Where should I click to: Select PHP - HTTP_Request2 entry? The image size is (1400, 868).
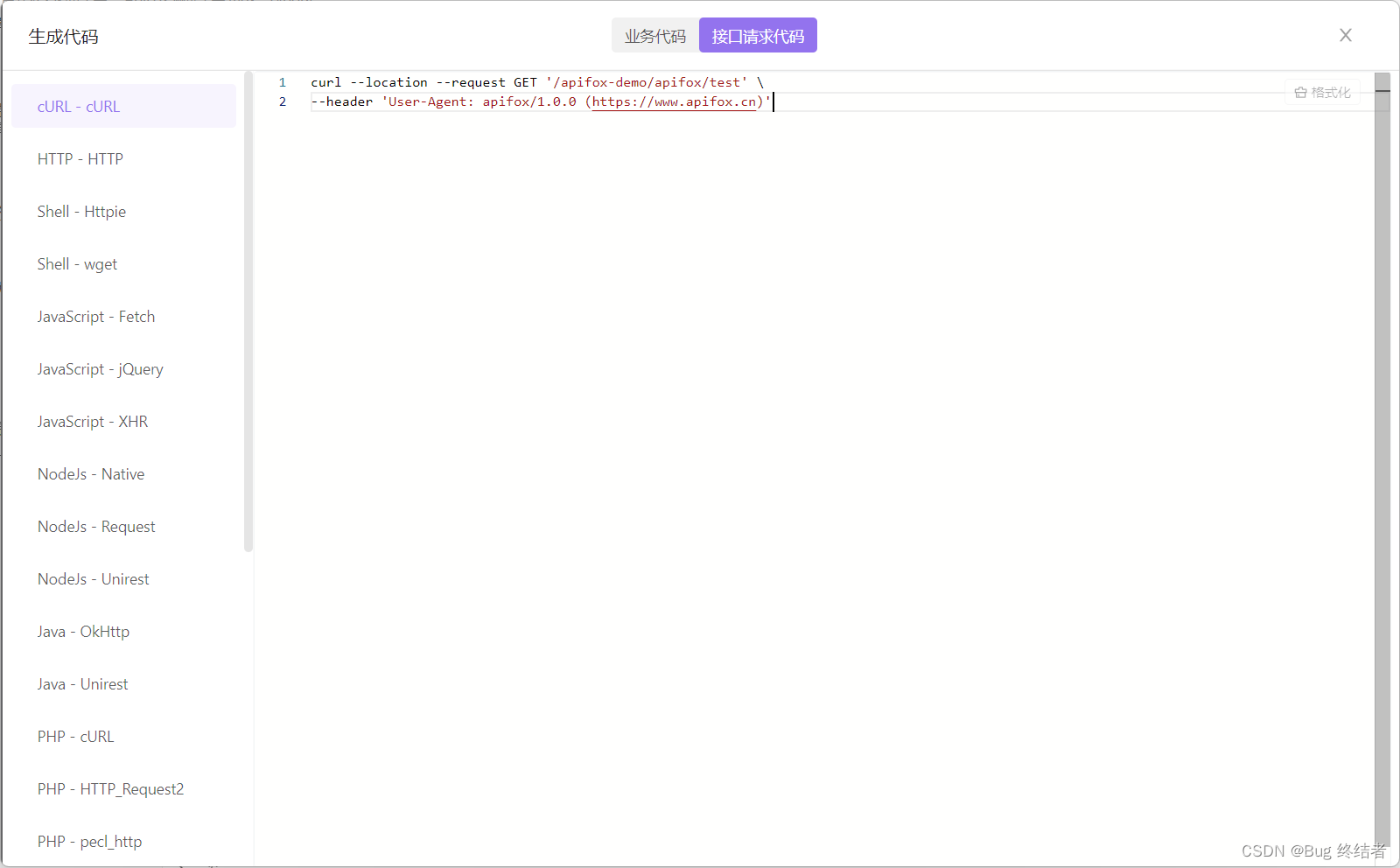pos(123,788)
